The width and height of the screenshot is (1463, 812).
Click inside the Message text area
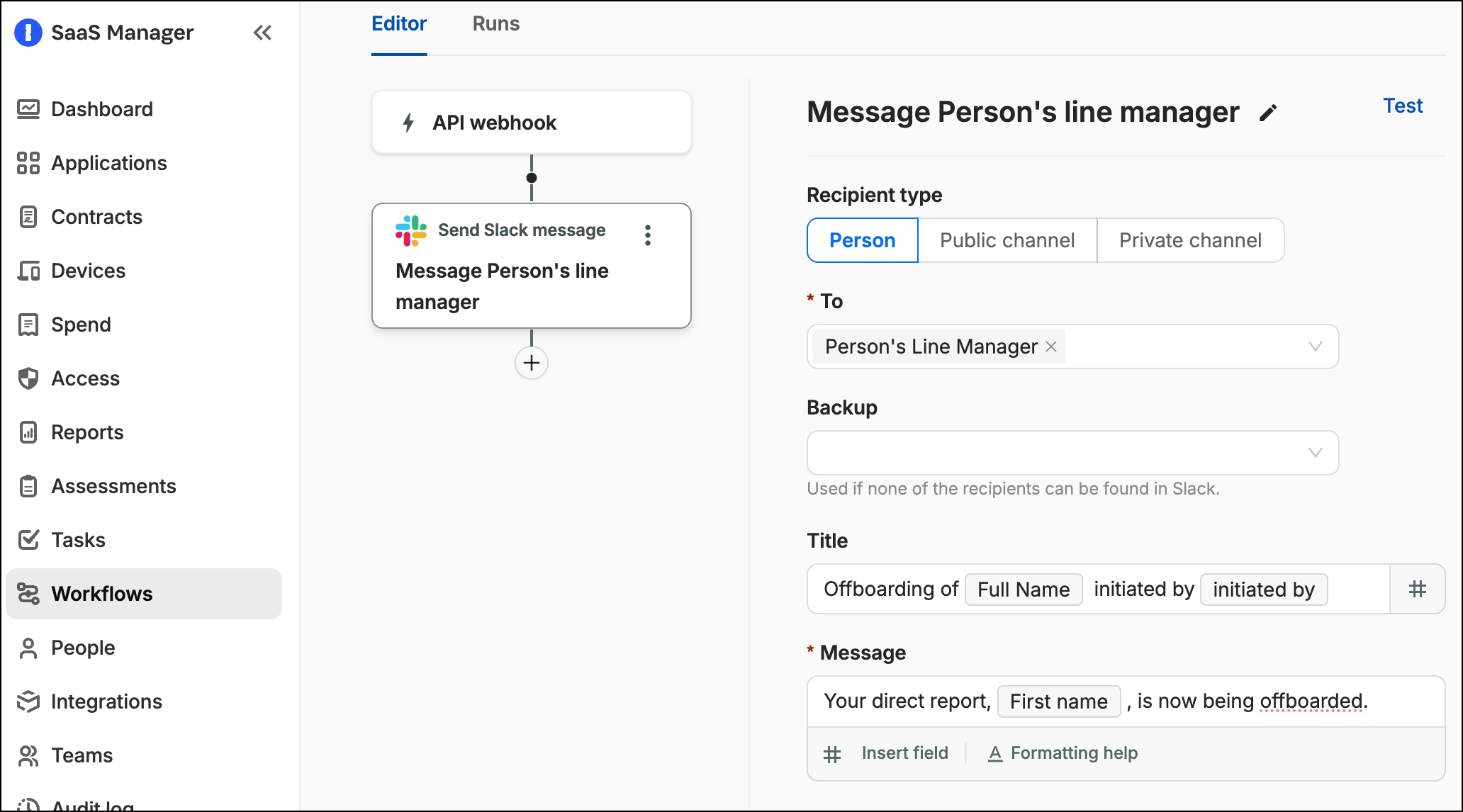pos(1126,701)
